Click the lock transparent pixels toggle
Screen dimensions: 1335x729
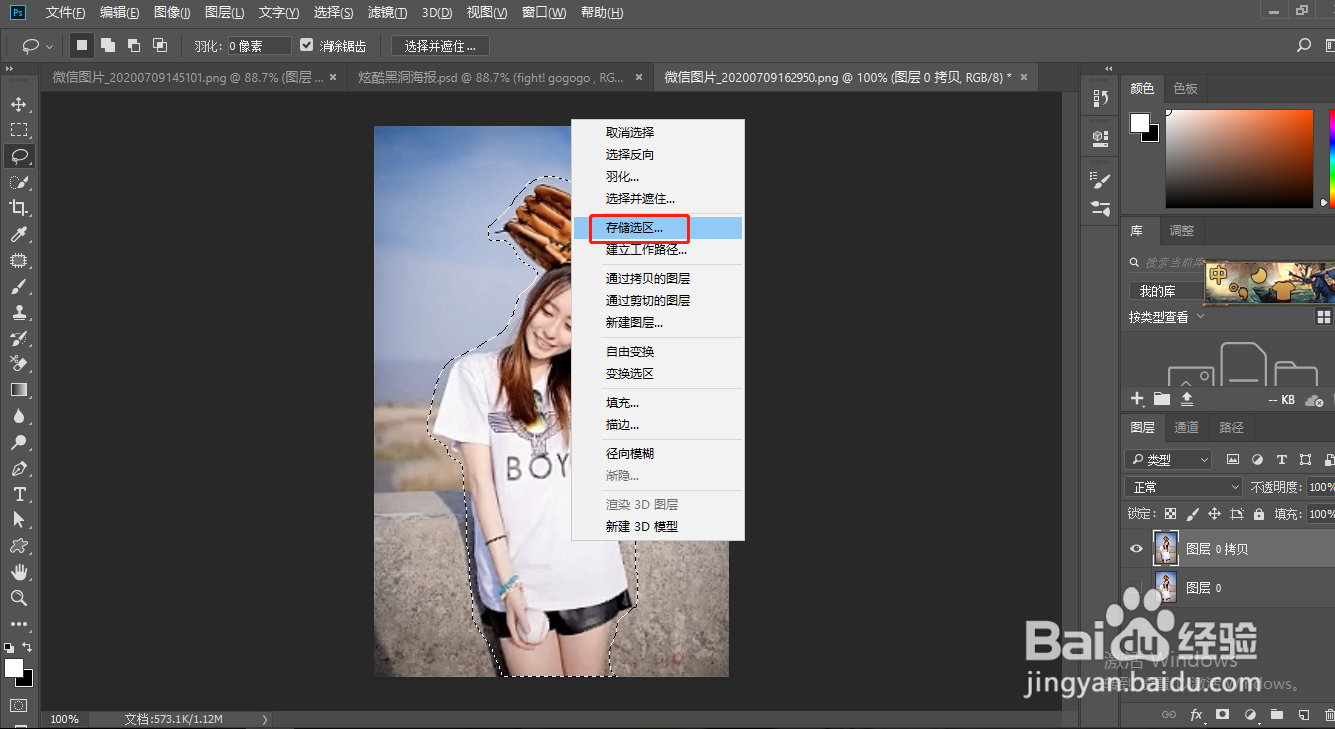pos(1171,513)
